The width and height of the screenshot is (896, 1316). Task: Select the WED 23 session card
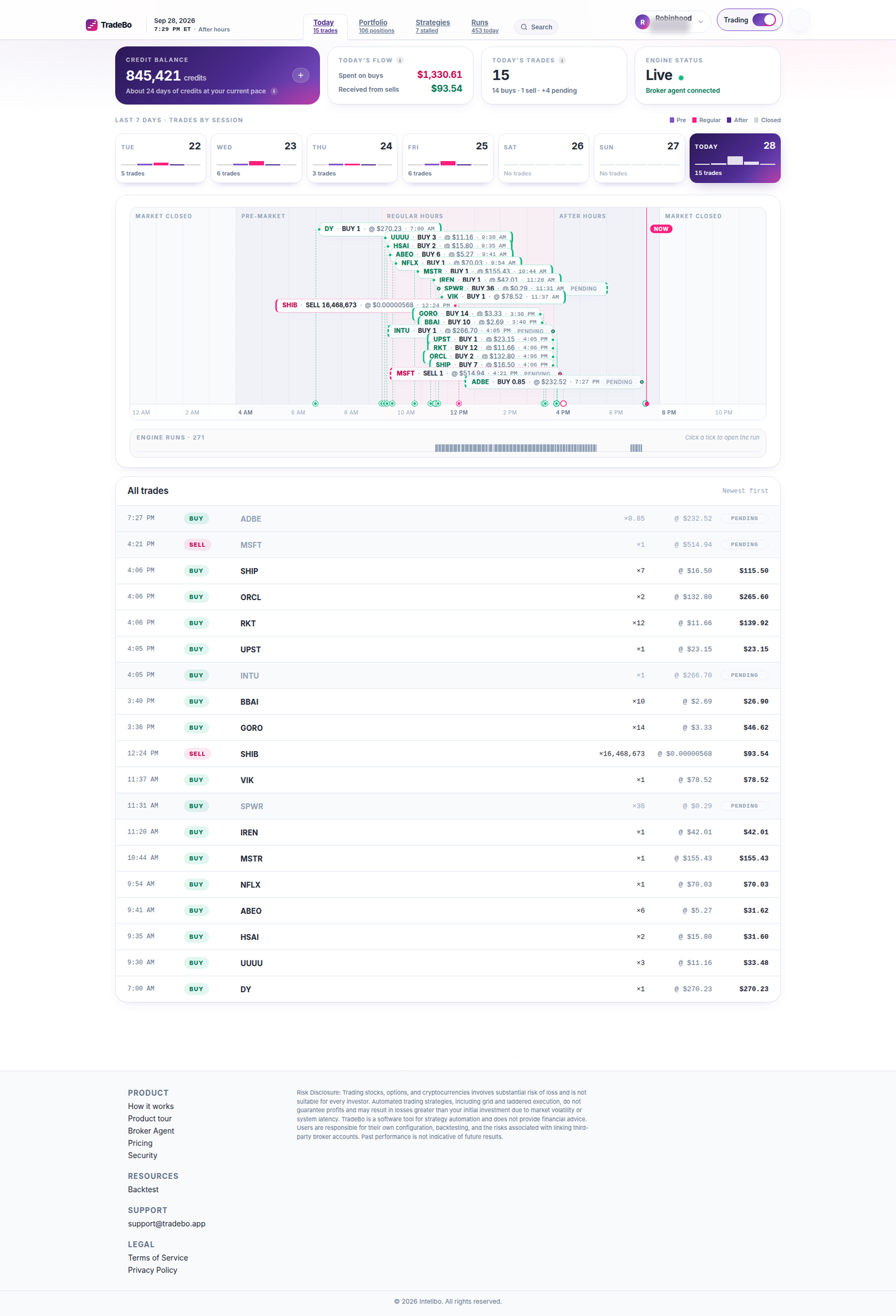pyautogui.click(x=257, y=159)
